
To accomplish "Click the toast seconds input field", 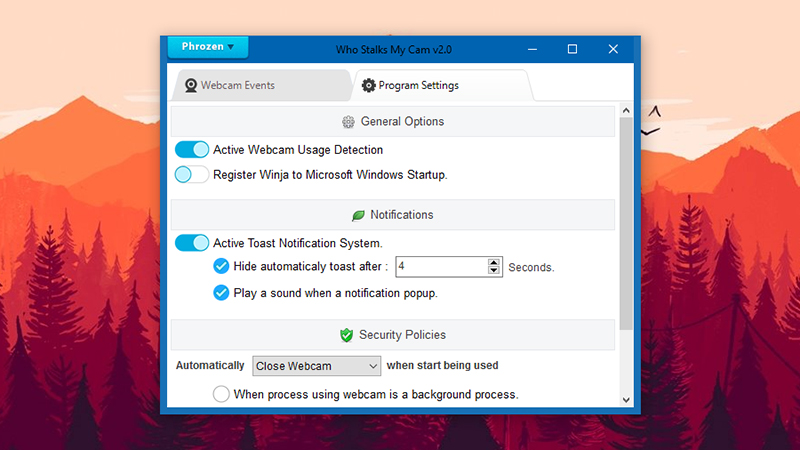I will tap(442, 266).
